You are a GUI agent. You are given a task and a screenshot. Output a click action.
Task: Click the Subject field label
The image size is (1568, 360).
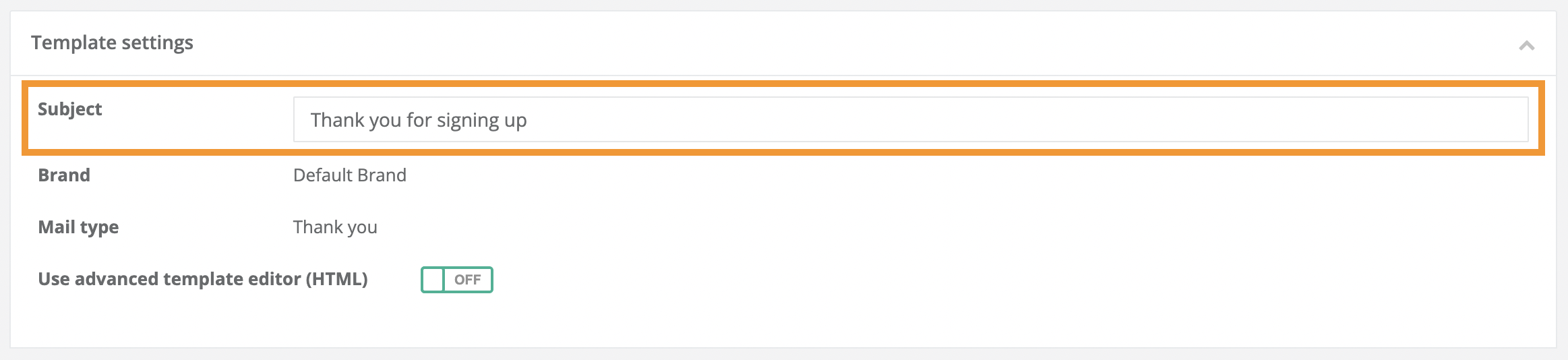pyautogui.click(x=70, y=109)
